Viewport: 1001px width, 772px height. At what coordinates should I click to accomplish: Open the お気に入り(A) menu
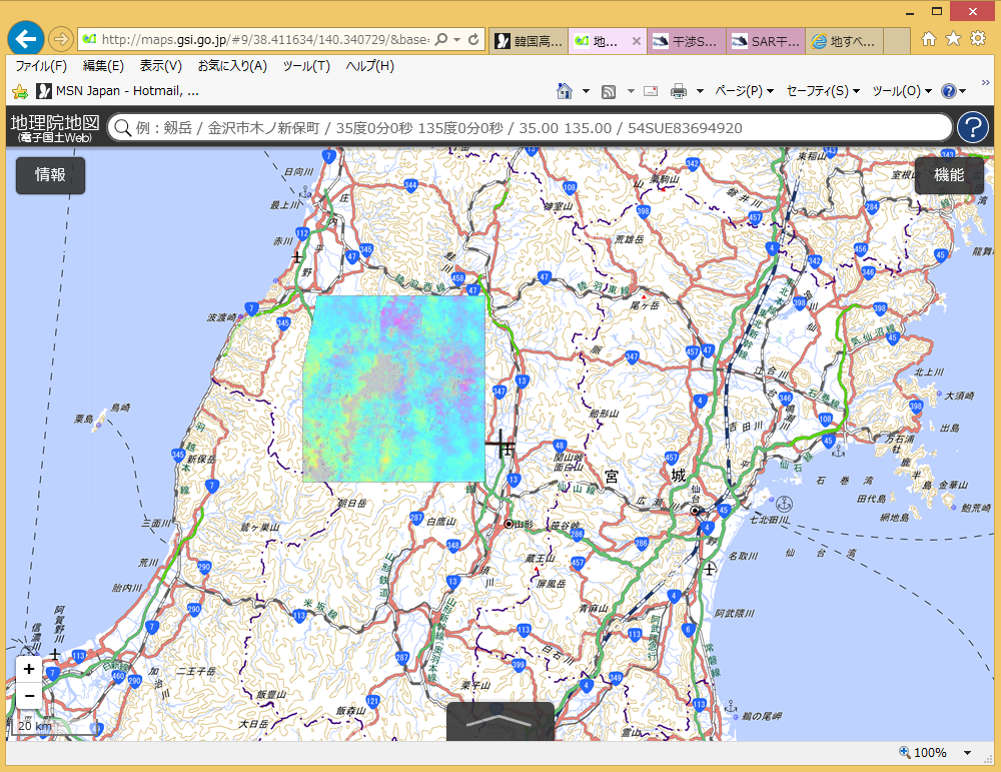[232, 66]
